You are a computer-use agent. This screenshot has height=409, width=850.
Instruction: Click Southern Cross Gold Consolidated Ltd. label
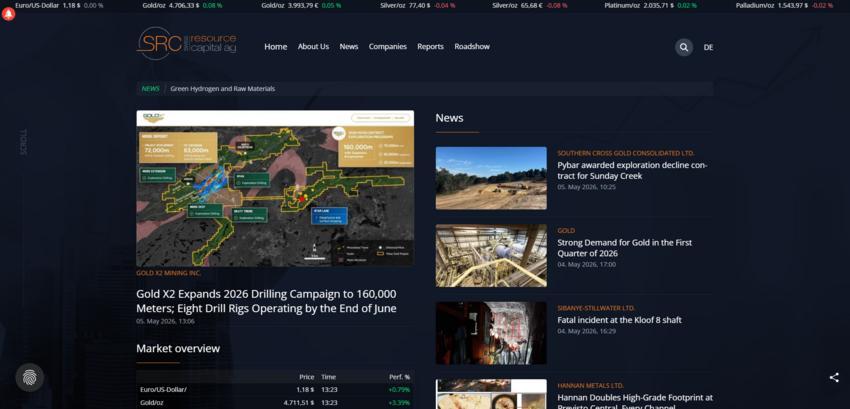click(x=626, y=154)
